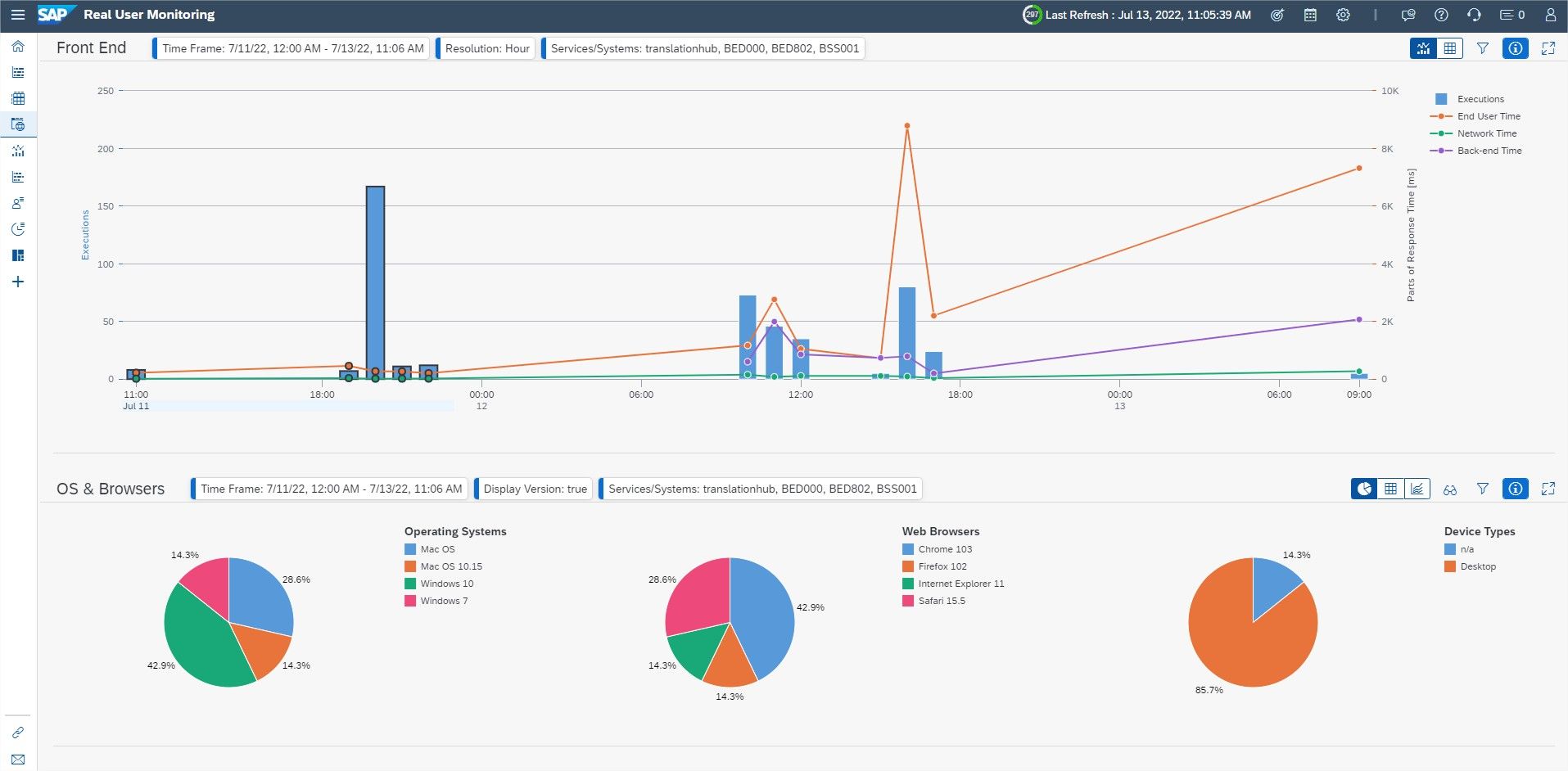
Task: Open the calendar time selection icon
Action: (x=1310, y=15)
